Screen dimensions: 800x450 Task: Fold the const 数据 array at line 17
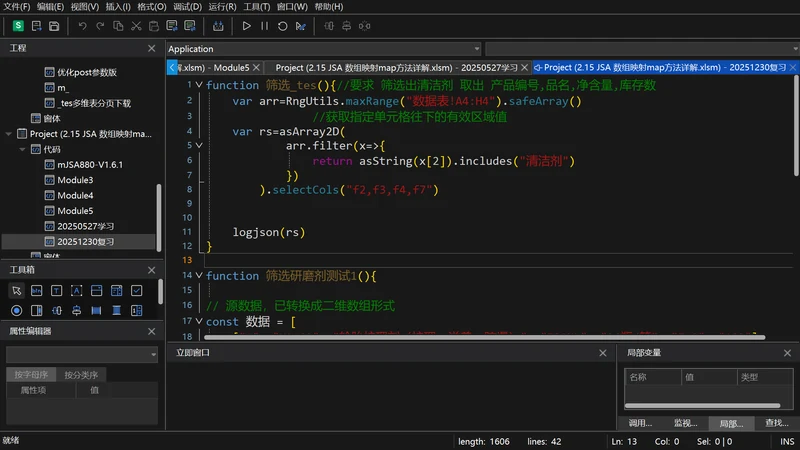click(x=199, y=321)
